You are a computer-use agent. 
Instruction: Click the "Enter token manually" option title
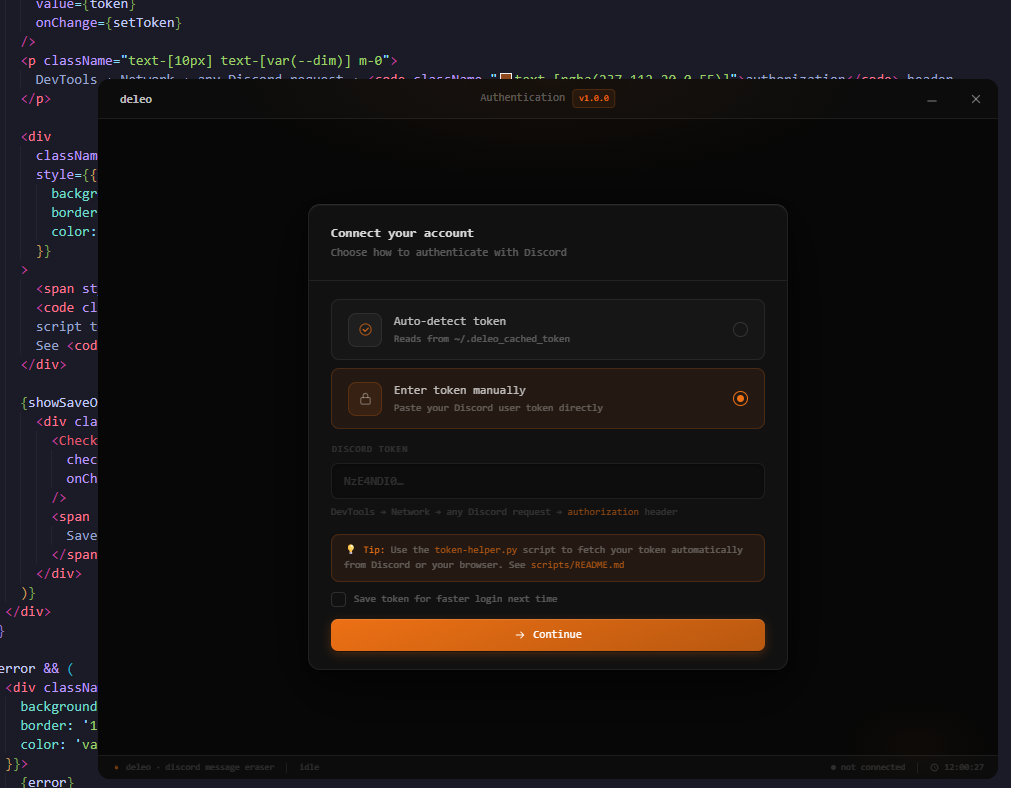460,390
